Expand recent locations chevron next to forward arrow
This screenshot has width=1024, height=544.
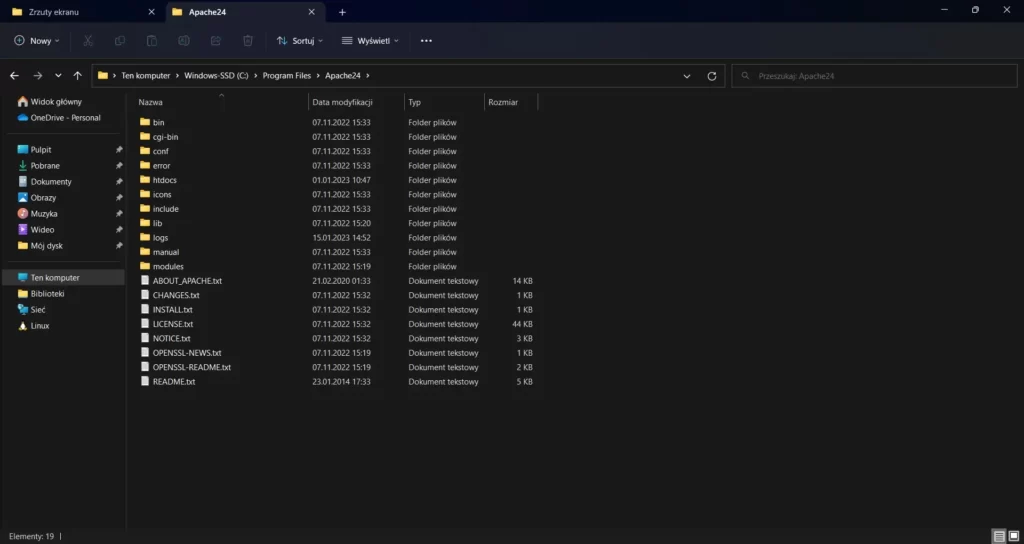pos(58,76)
